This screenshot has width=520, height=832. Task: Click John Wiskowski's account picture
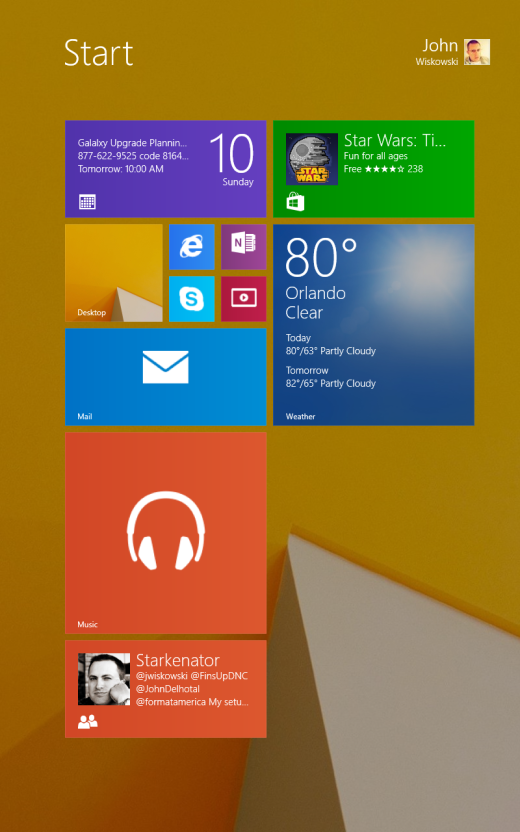476,52
